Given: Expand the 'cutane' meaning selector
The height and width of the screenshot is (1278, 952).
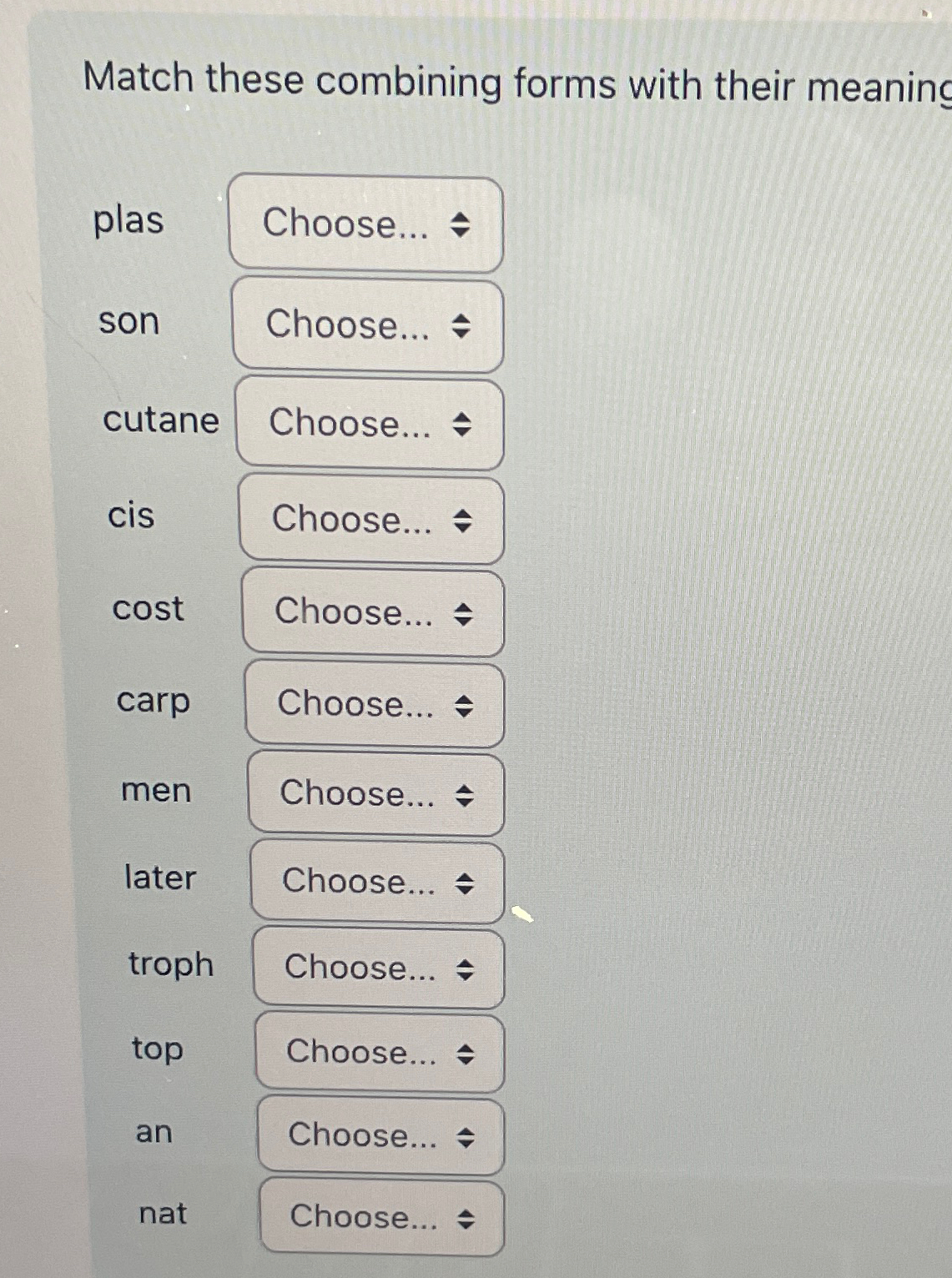Looking at the screenshot, I should pyautogui.click(x=370, y=423).
